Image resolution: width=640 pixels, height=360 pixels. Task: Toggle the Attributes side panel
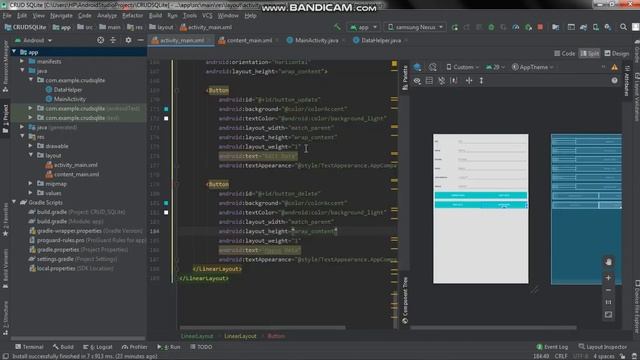coord(627,80)
